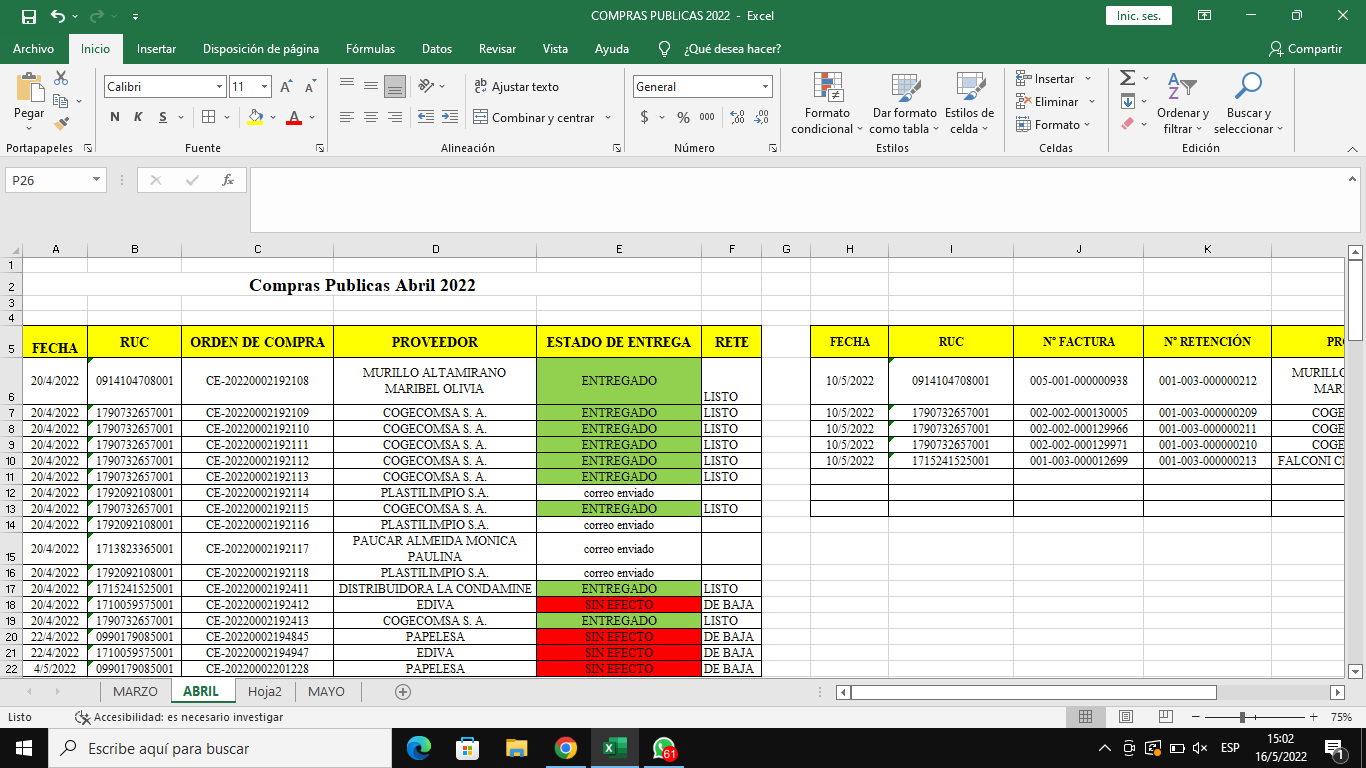Click the zoom slider in status bar
The height and width of the screenshot is (768, 1366).
tap(1242, 717)
